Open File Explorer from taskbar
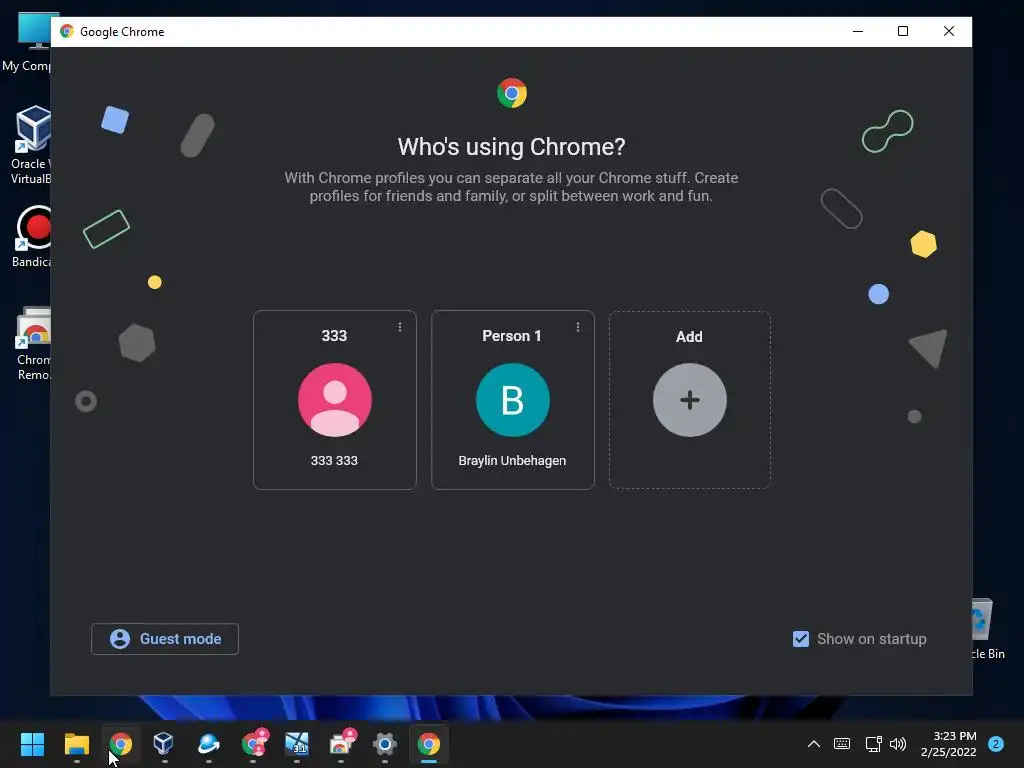 [x=76, y=744]
